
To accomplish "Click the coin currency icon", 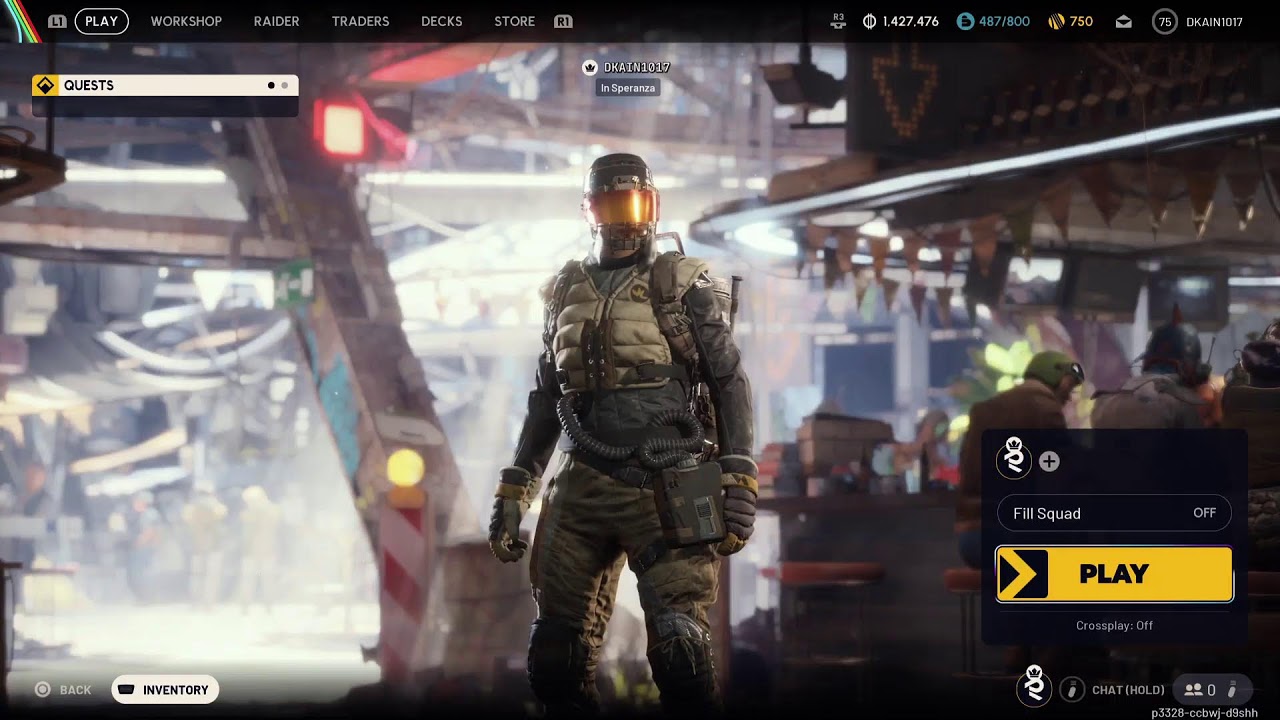I will pyautogui.click(x=870, y=21).
